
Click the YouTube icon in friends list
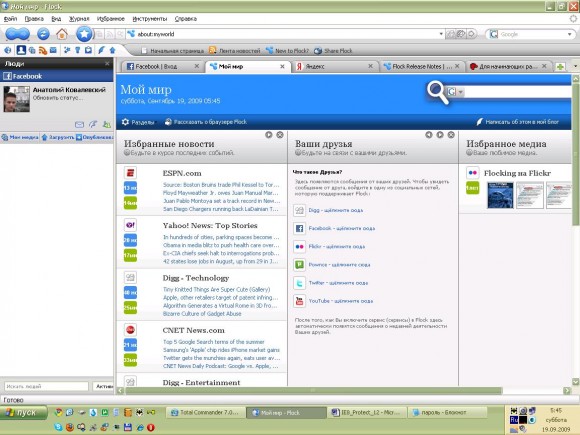click(299, 301)
